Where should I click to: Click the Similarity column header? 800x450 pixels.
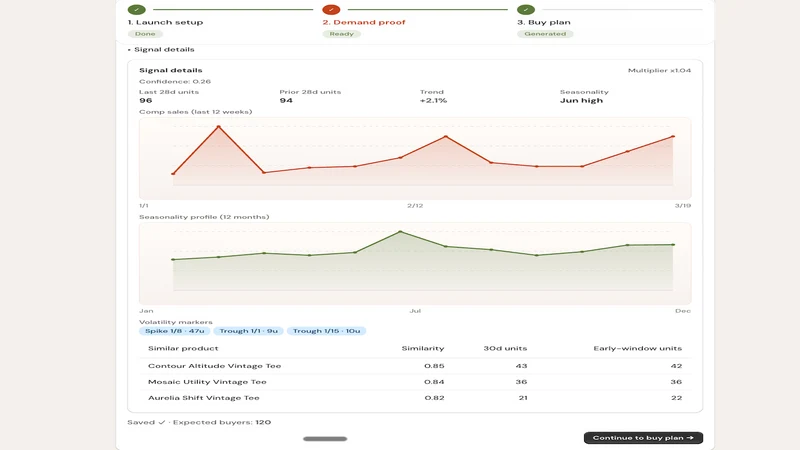pyautogui.click(x=422, y=348)
